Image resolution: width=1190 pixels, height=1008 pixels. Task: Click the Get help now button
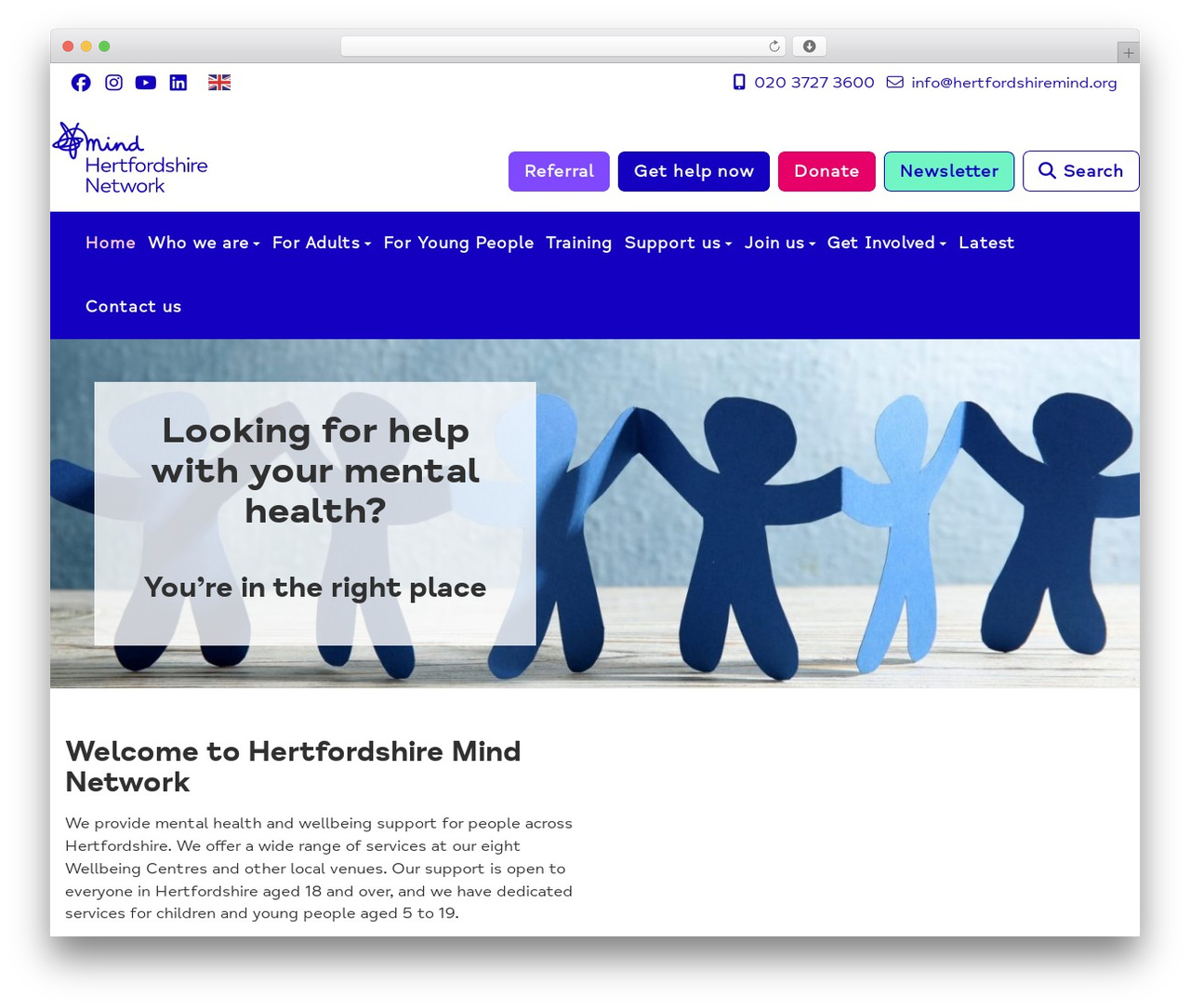point(694,171)
